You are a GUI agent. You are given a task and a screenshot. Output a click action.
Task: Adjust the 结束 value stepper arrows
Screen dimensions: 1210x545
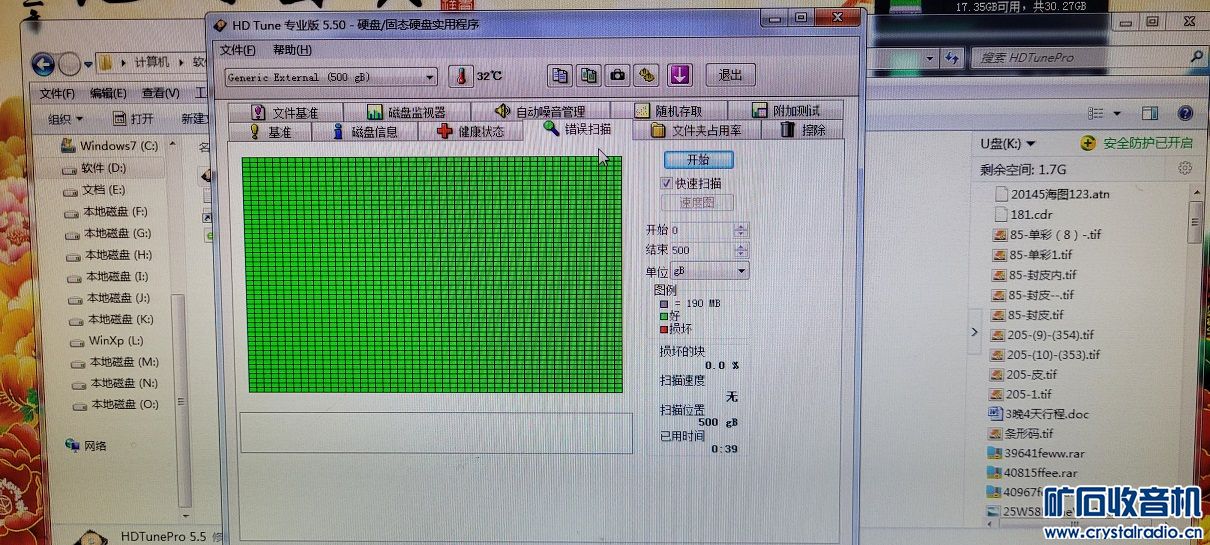(740, 250)
